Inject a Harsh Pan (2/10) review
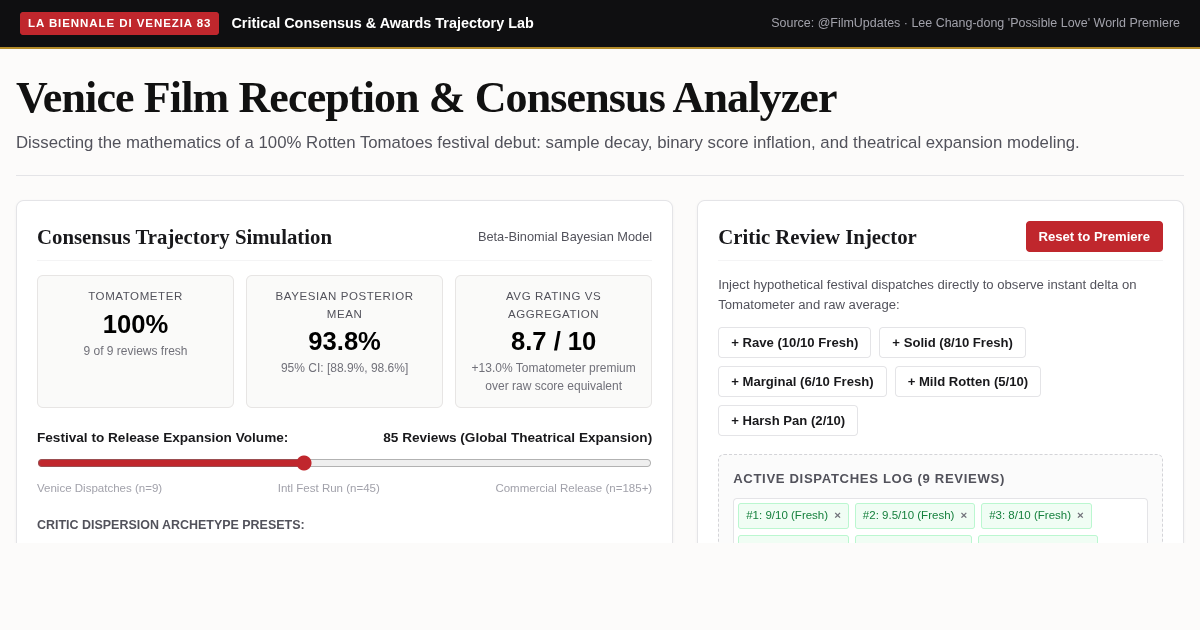The image size is (1200, 630). [788, 421]
